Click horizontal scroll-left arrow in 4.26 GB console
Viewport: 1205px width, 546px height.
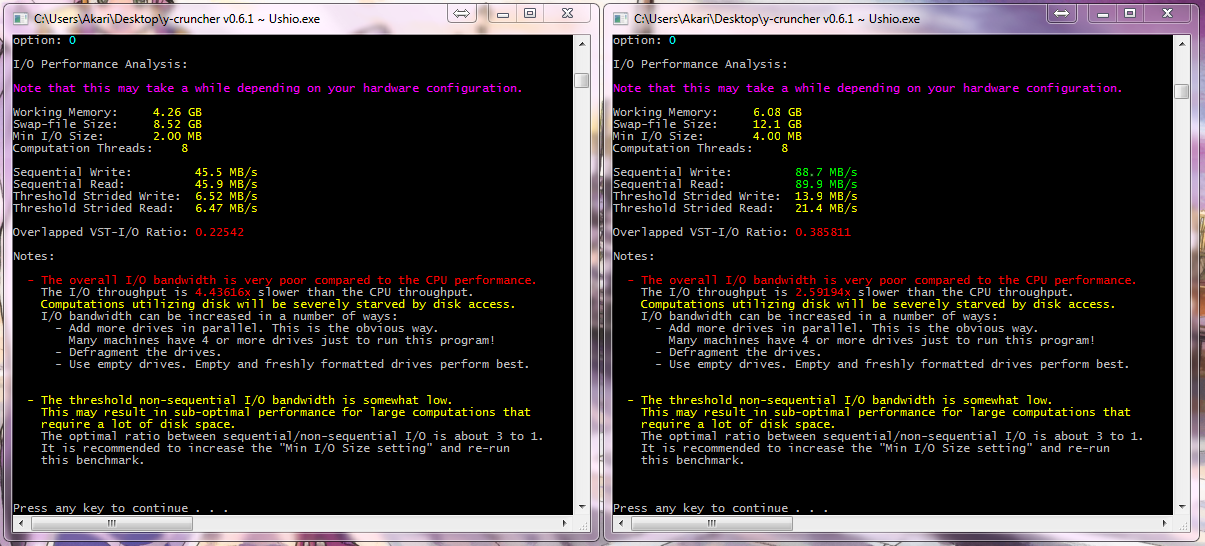pos(19,522)
